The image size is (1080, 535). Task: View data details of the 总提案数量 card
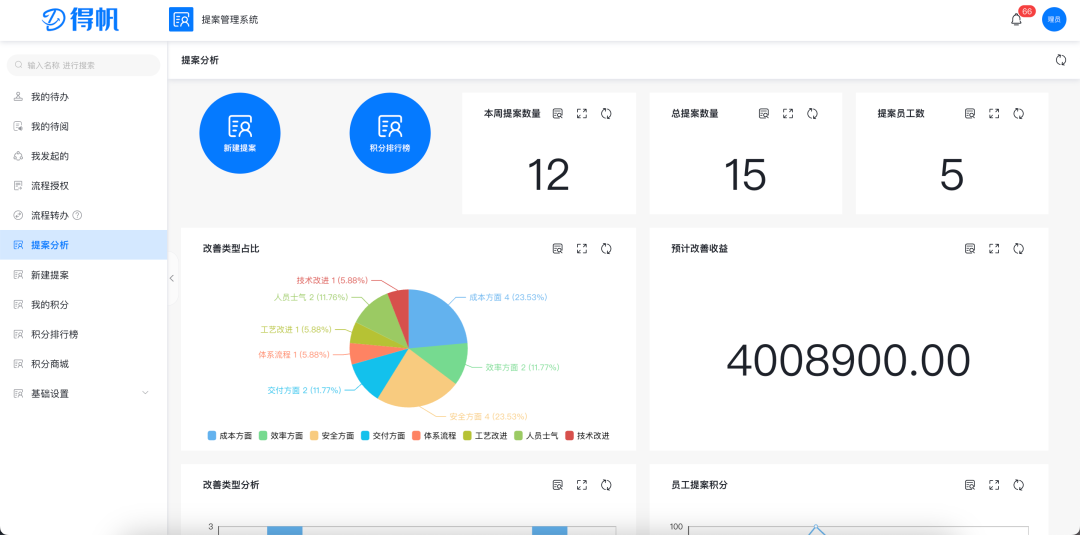click(764, 114)
